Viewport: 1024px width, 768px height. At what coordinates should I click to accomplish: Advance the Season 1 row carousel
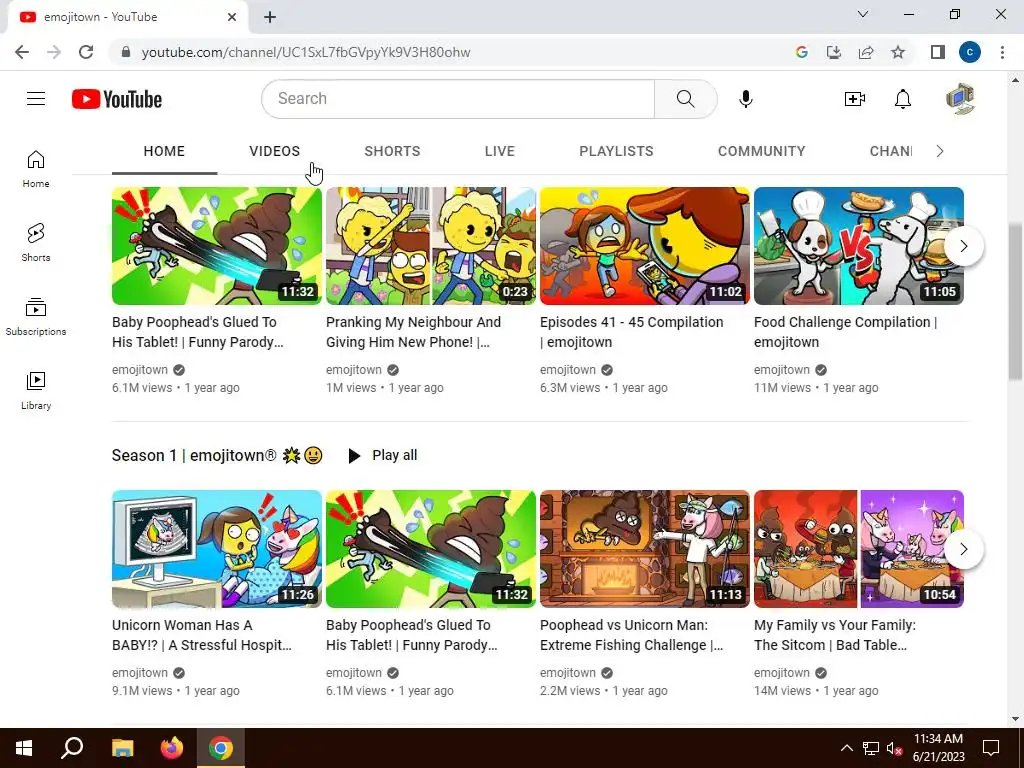point(964,549)
